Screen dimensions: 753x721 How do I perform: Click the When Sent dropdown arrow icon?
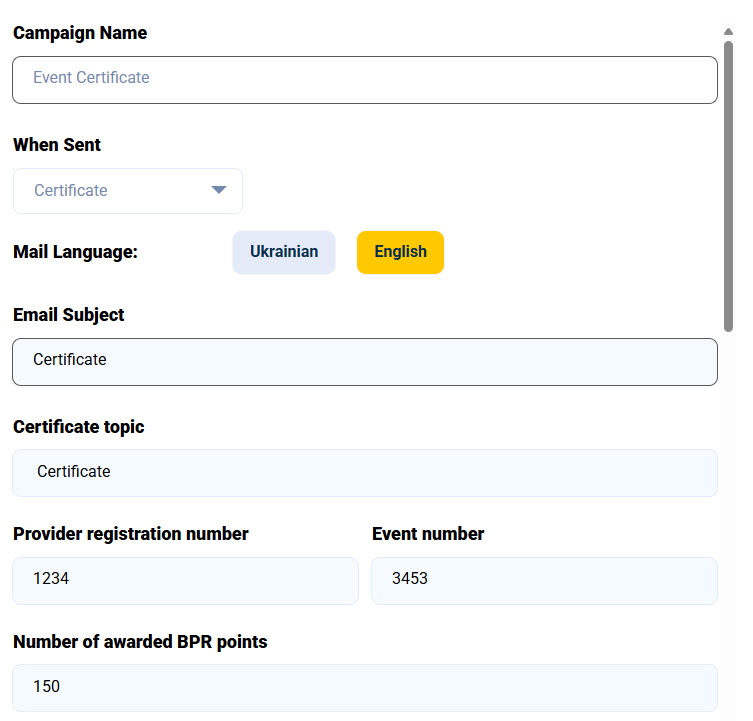click(x=219, y=191)
